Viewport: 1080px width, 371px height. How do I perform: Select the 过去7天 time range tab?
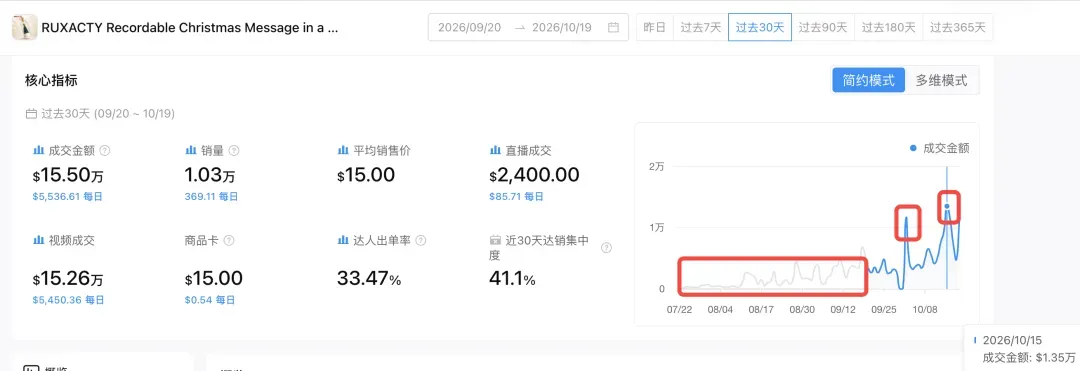(x=700, y=28)
